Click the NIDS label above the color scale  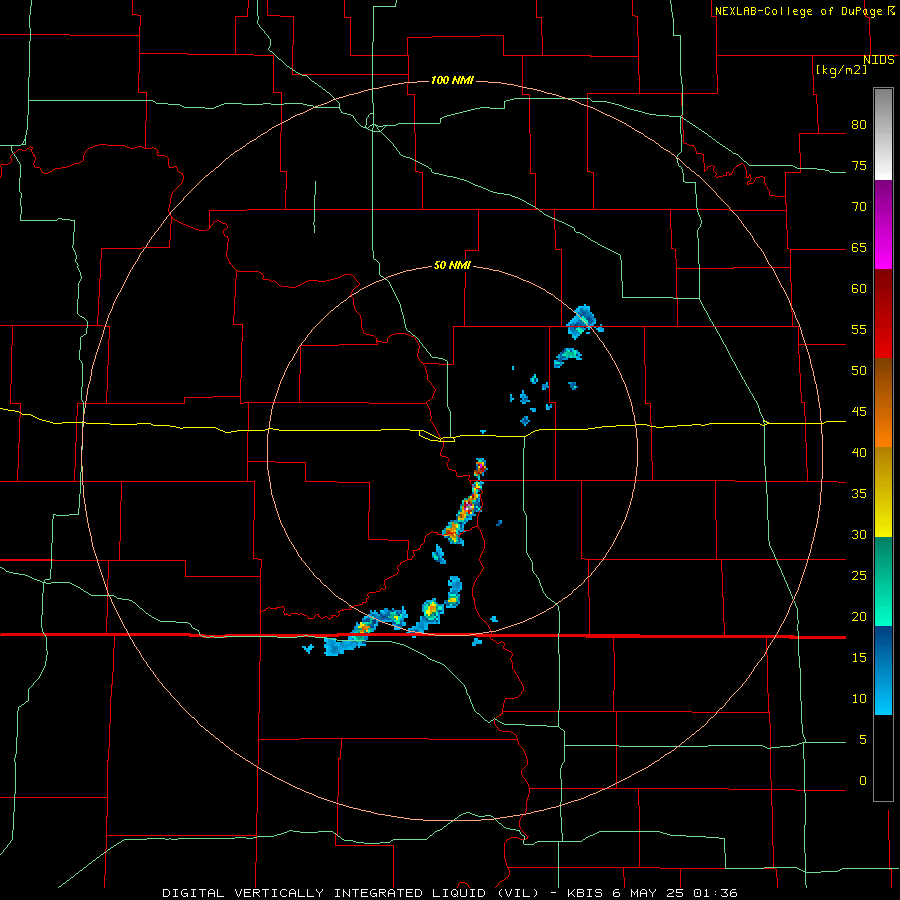click(879, 60)
